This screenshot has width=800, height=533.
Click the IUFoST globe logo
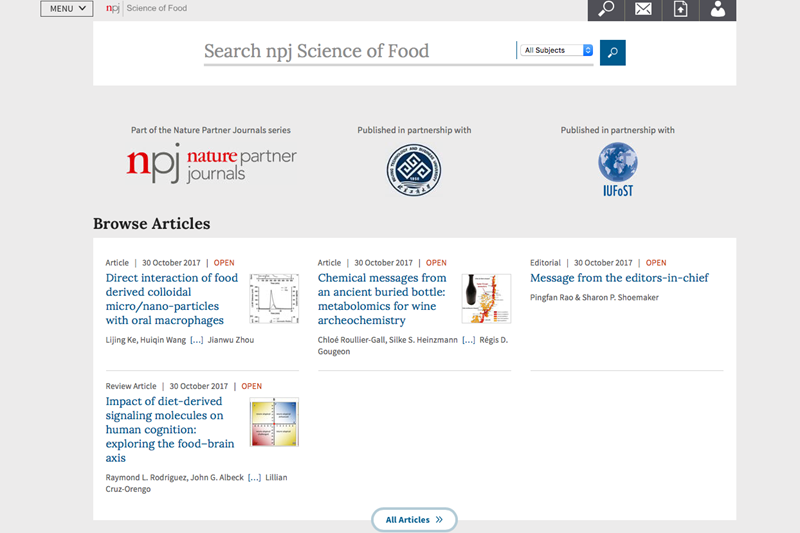pos(617,167)
